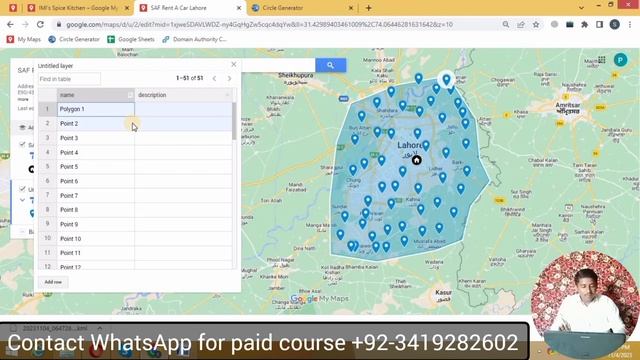This screenshot has width=640, height=360.
Task: Click the browser forward arrow
Action: (25, 24)
